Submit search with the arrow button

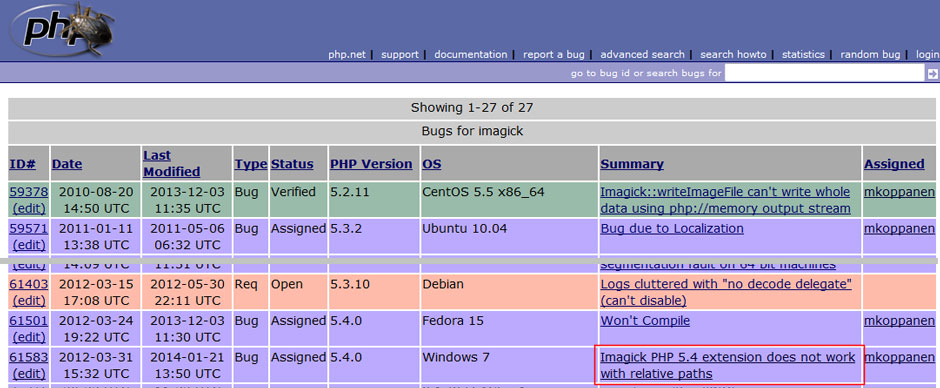tap(932, 74)
